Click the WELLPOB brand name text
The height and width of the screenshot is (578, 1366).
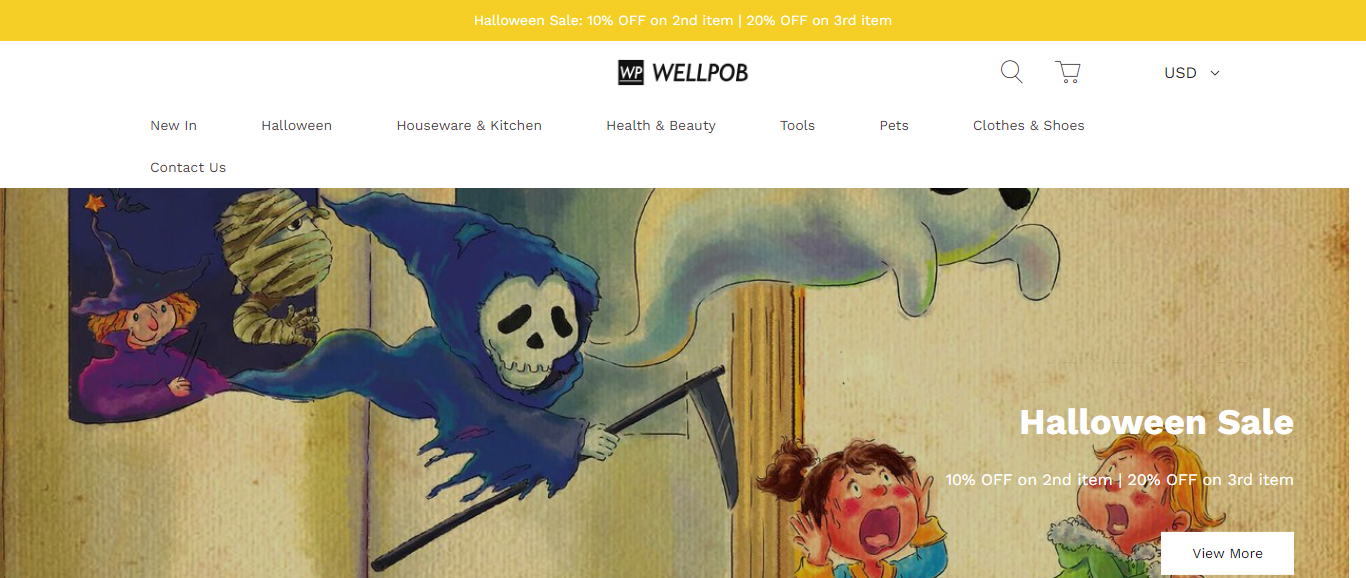tap(700, 72)
